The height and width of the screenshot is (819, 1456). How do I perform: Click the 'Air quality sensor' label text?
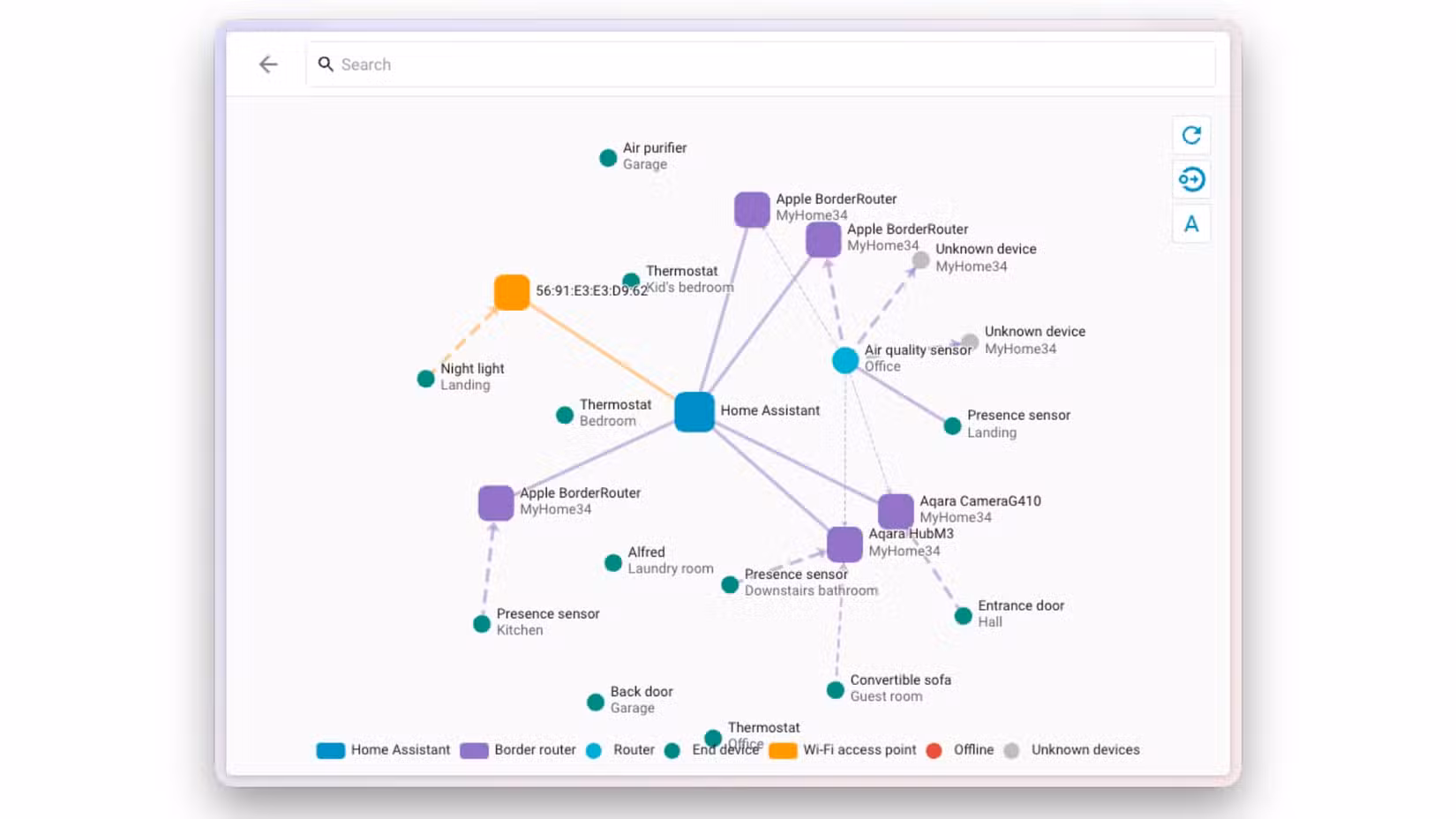pyautogui.click(x=918, y=349)
